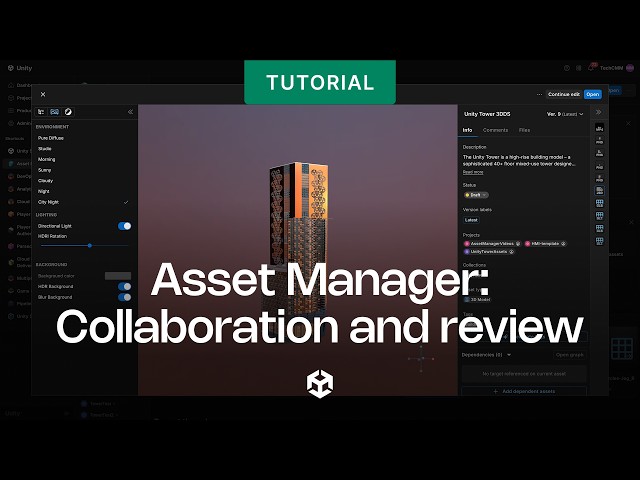Choose the Night environment

pos(44,191)
